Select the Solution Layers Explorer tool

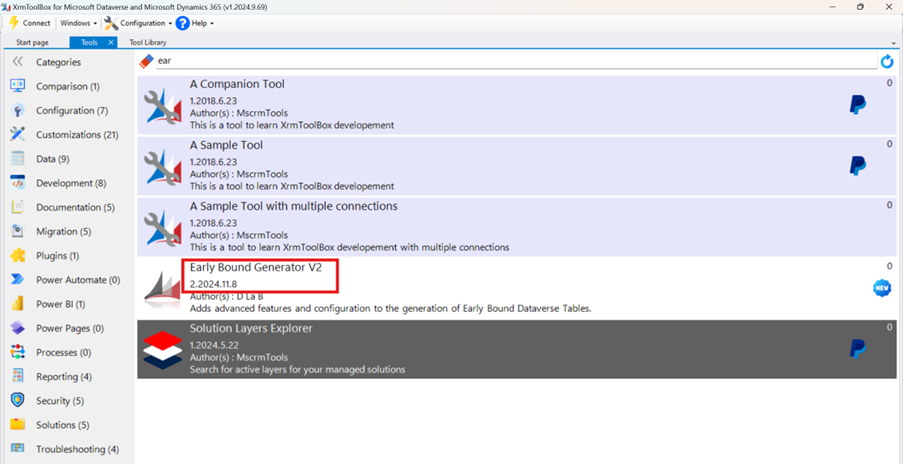click(250, 329)
